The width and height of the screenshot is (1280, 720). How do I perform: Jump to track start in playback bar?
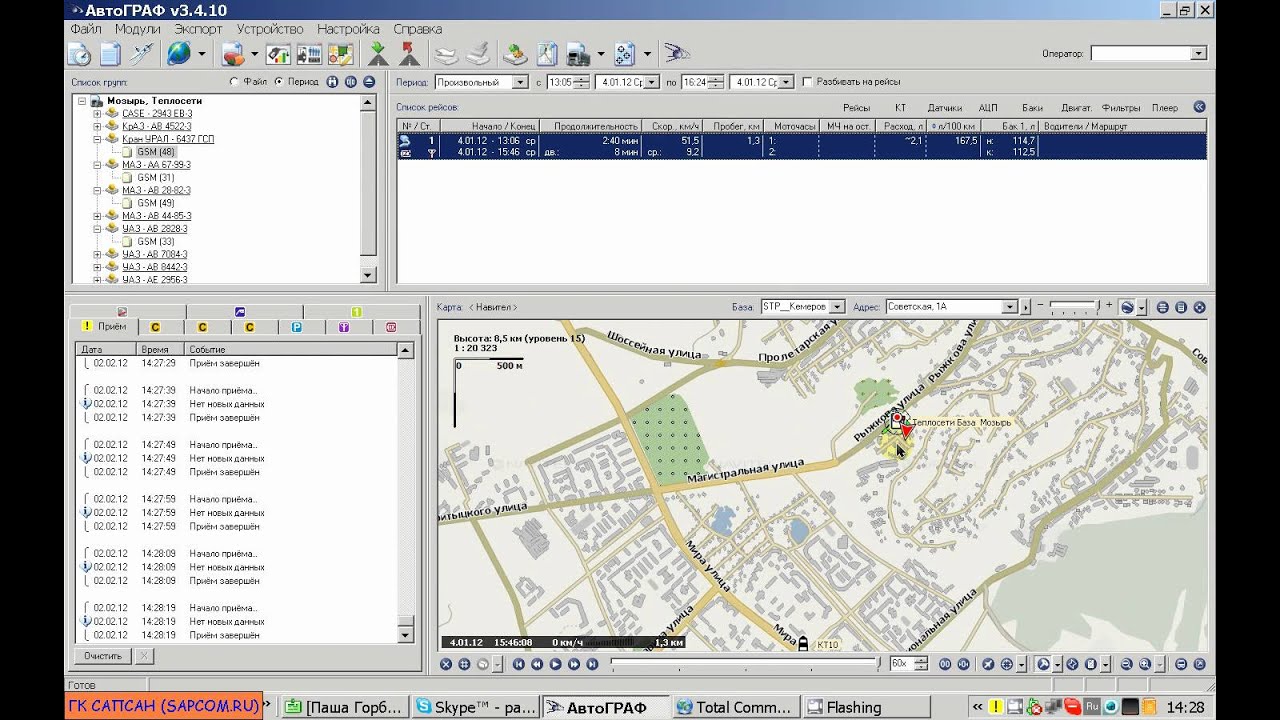[519, 664]
